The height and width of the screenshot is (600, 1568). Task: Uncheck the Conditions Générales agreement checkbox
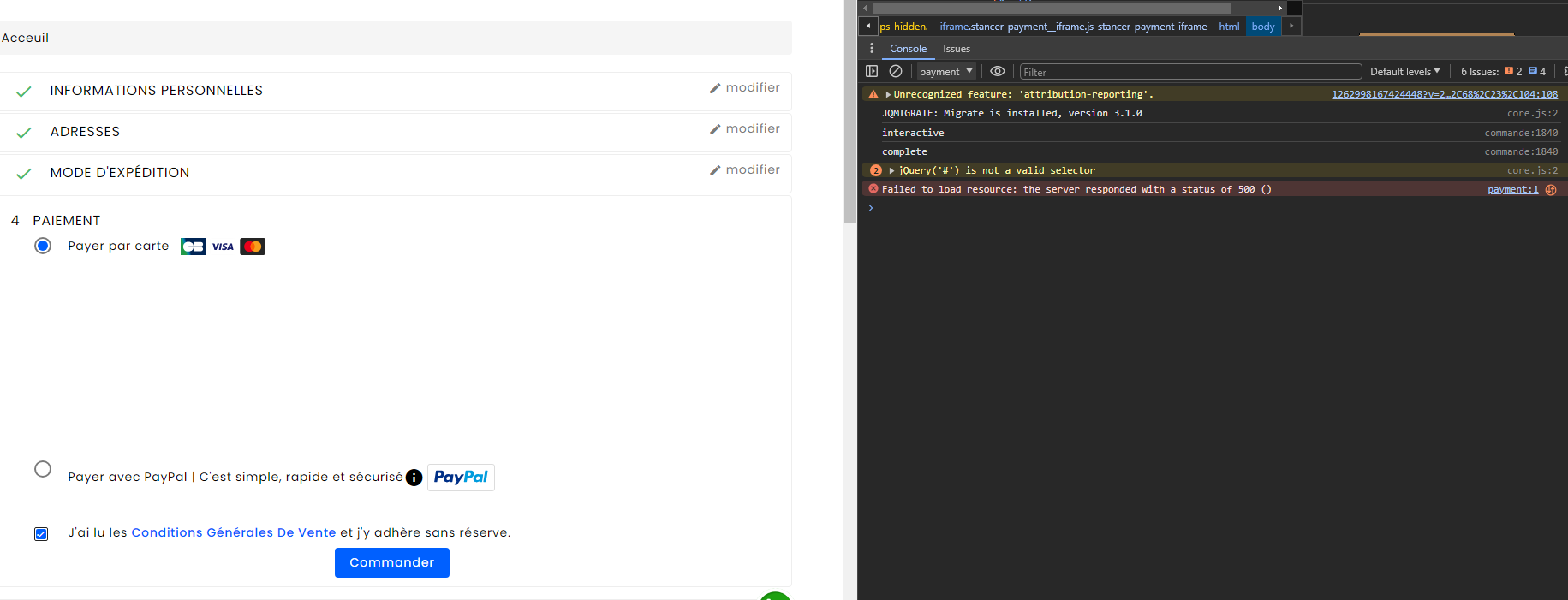41,534
